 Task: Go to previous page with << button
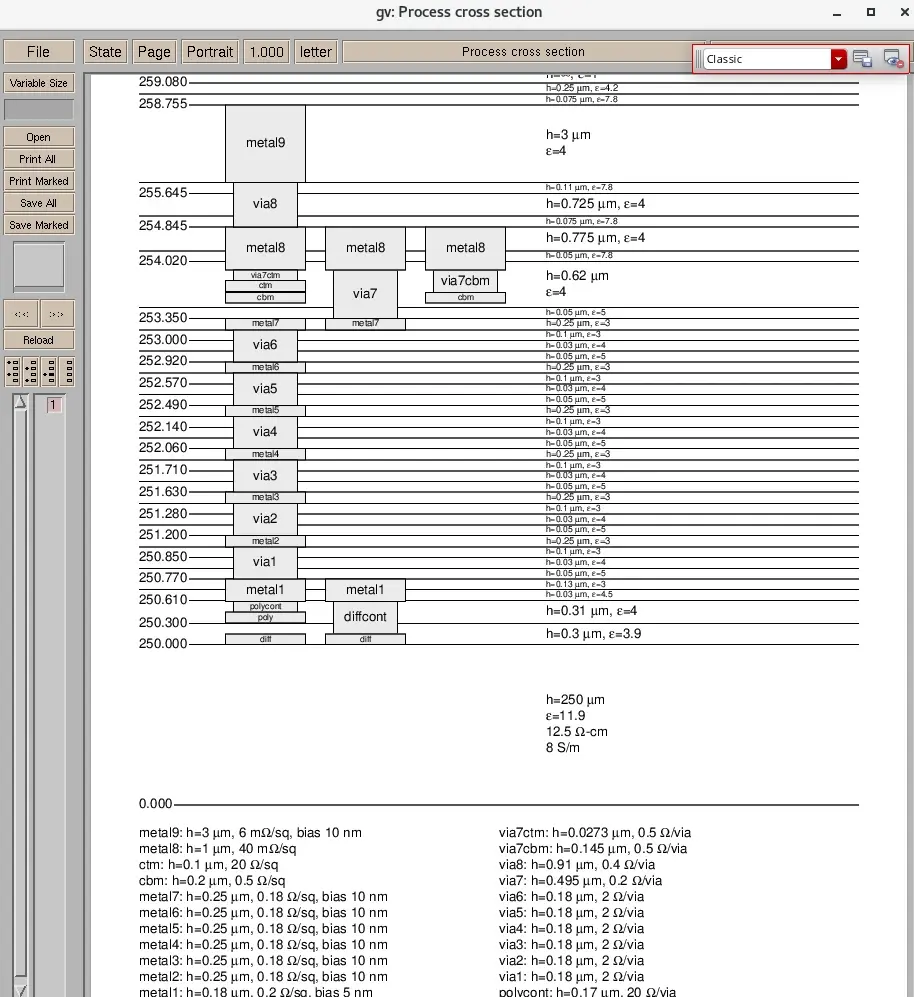click(21, 313)
